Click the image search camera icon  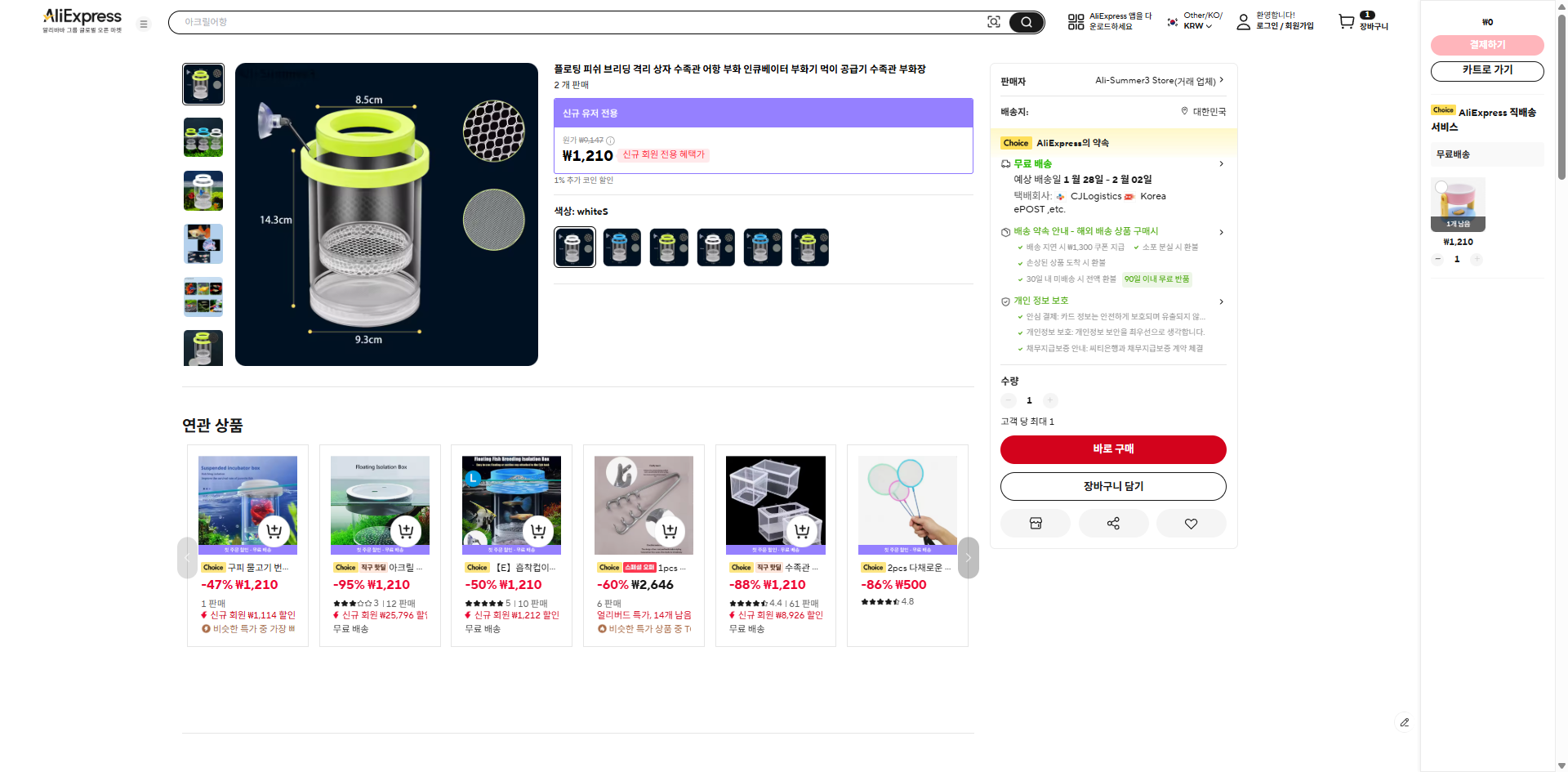[x=993, y=22]
